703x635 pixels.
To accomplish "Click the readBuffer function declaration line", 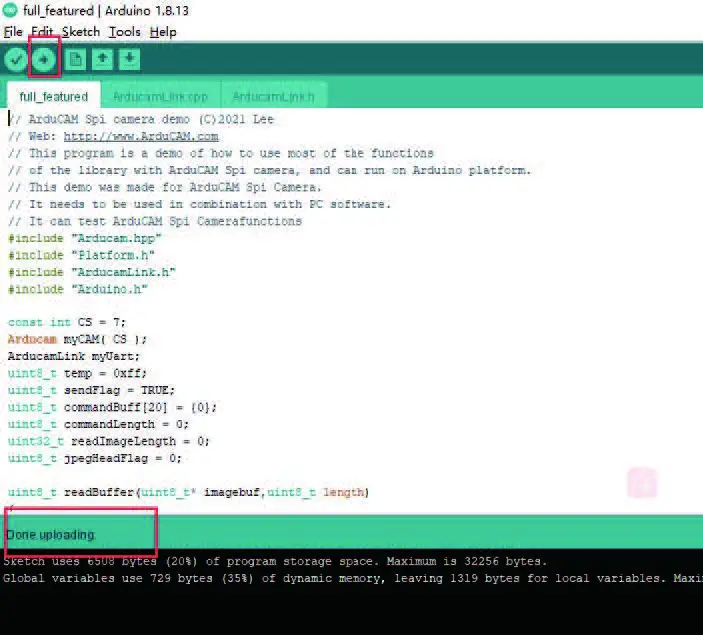I will [188, 493].
